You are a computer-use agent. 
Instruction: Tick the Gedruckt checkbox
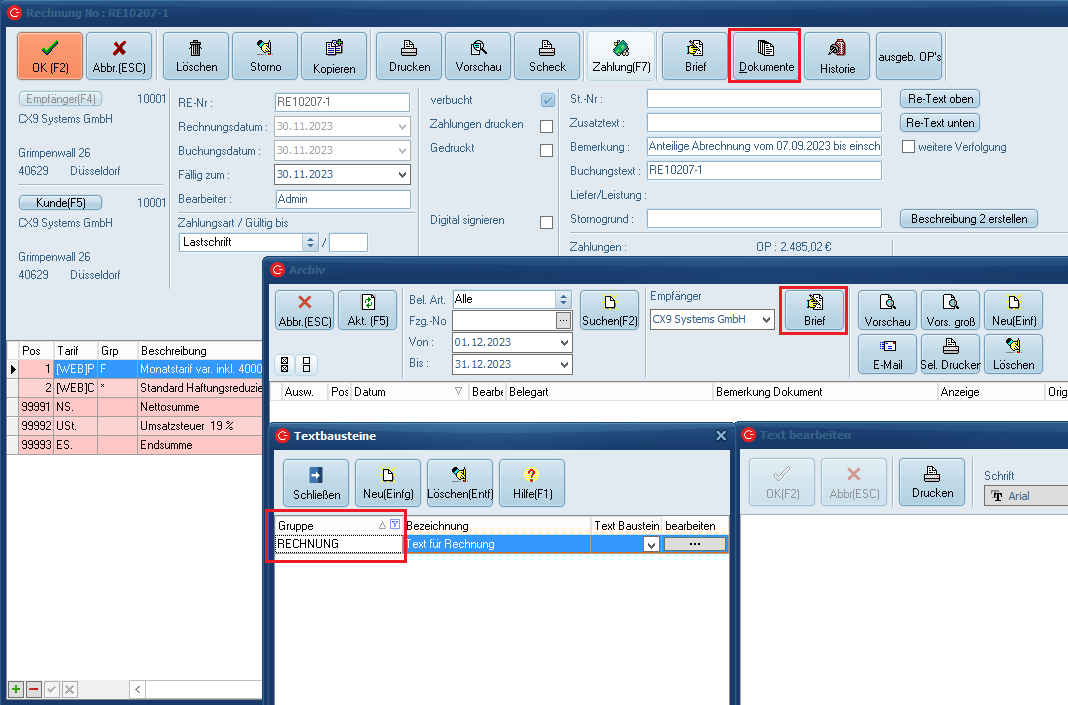click(547, 151)
